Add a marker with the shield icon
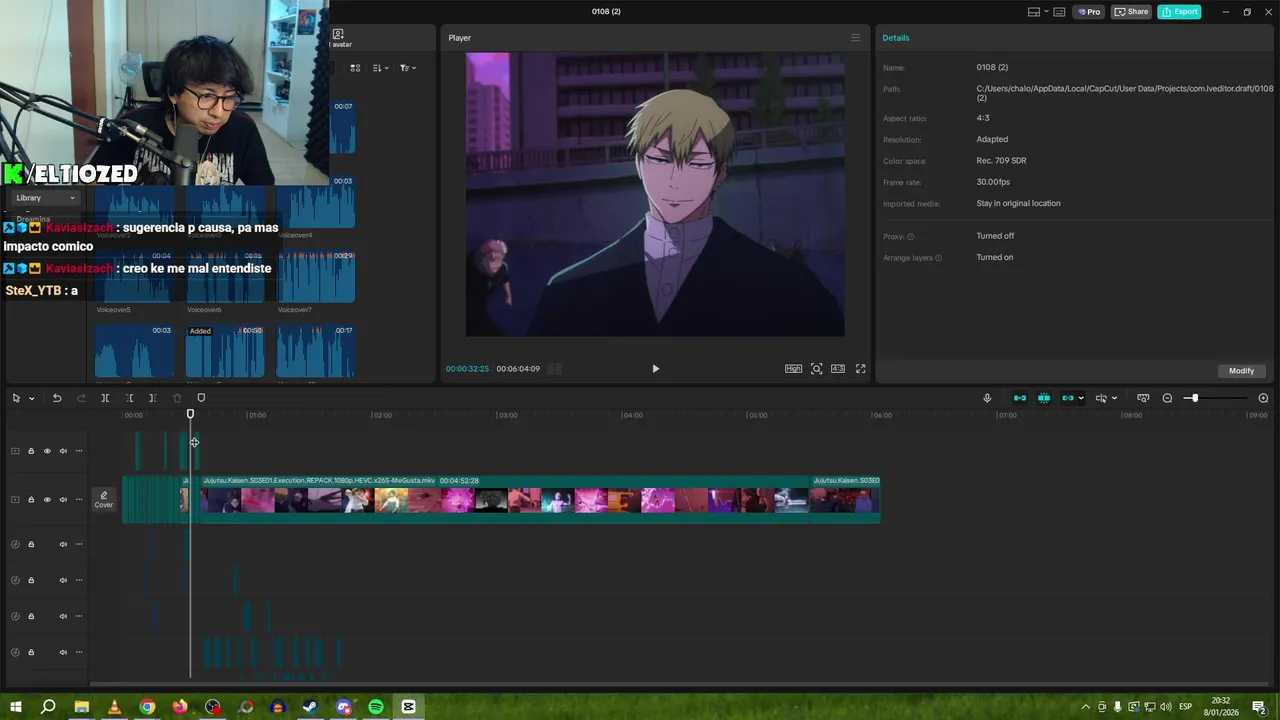 201,398
